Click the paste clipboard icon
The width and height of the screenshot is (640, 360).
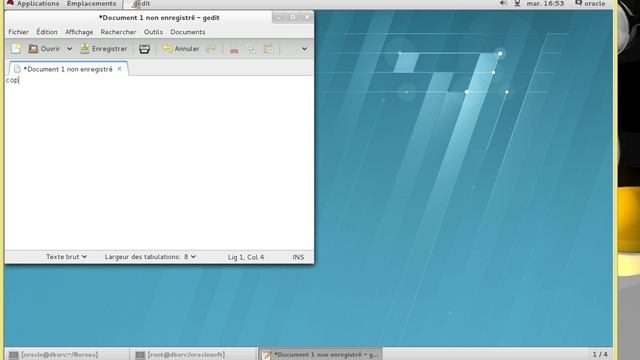(x=268, y=49)
